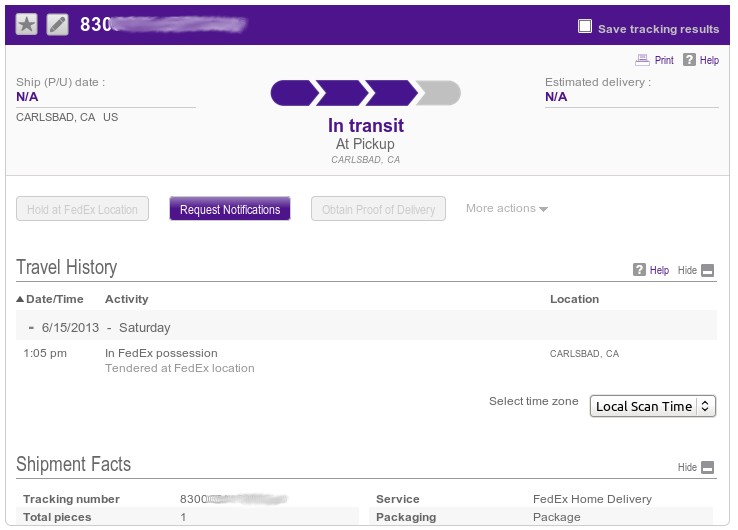This screenshot has width=738, height=530.
Task: Click Help link beside Travel History
Action: 659,271
